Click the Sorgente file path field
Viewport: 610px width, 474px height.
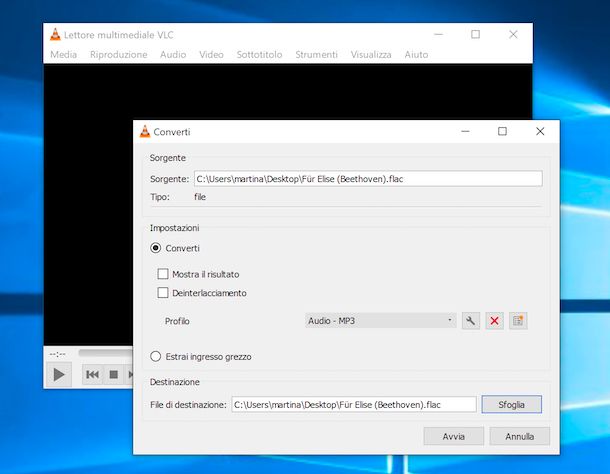pos(368,179)
